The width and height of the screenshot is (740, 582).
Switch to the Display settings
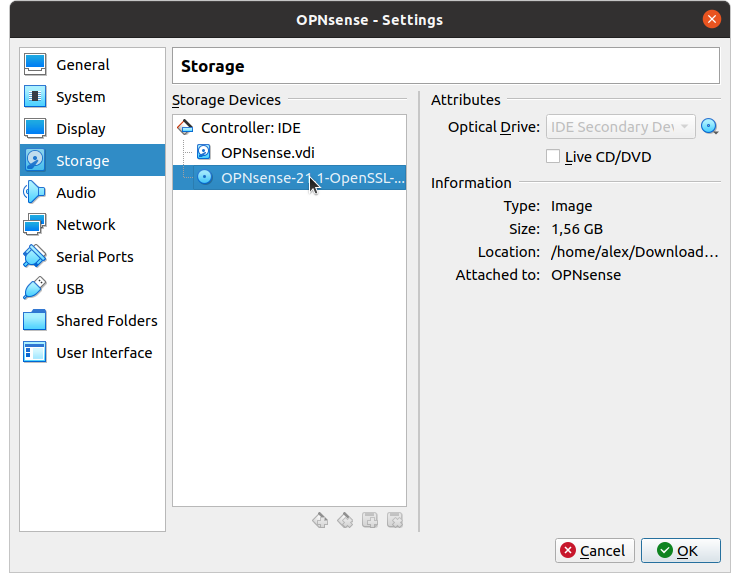pos(92,129)
